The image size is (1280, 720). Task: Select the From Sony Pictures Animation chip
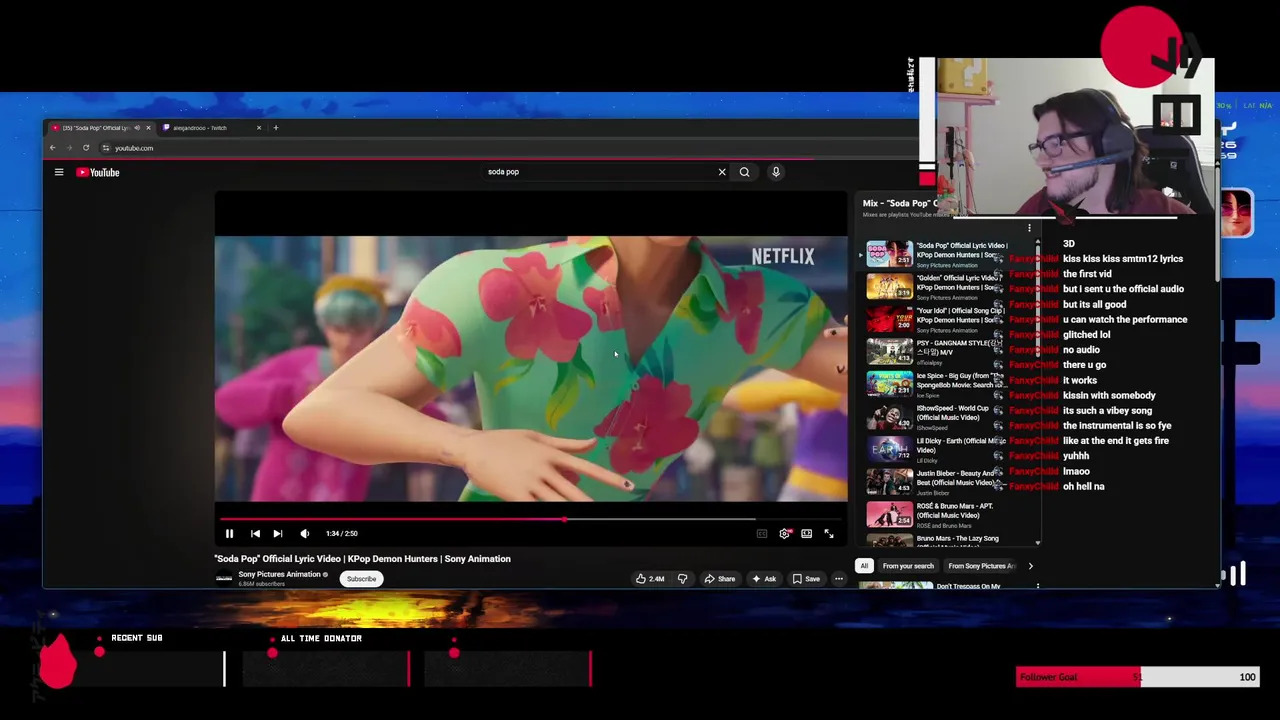pos(981,566)
